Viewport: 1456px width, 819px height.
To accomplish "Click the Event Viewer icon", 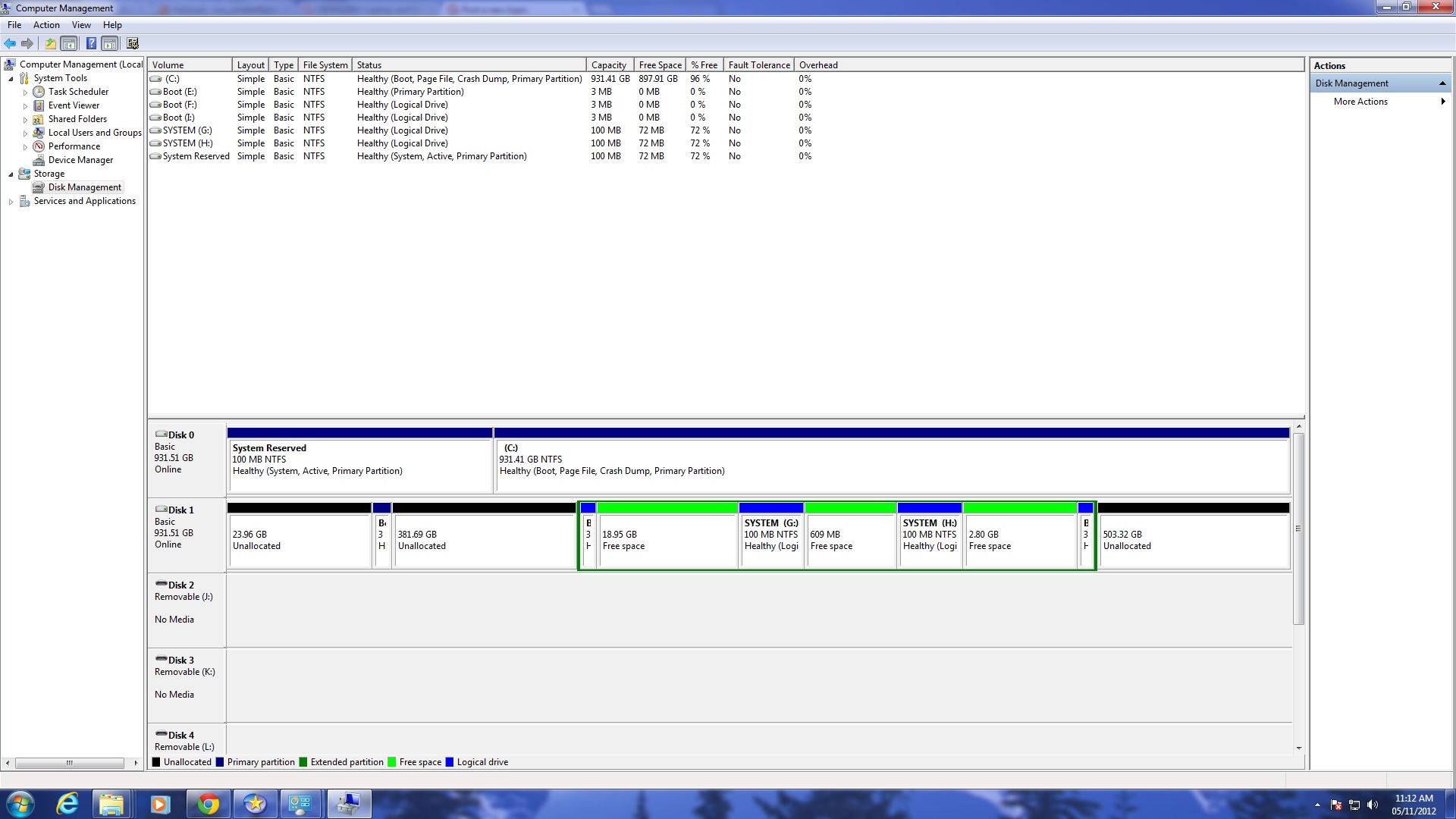I will tap(39, 105).
